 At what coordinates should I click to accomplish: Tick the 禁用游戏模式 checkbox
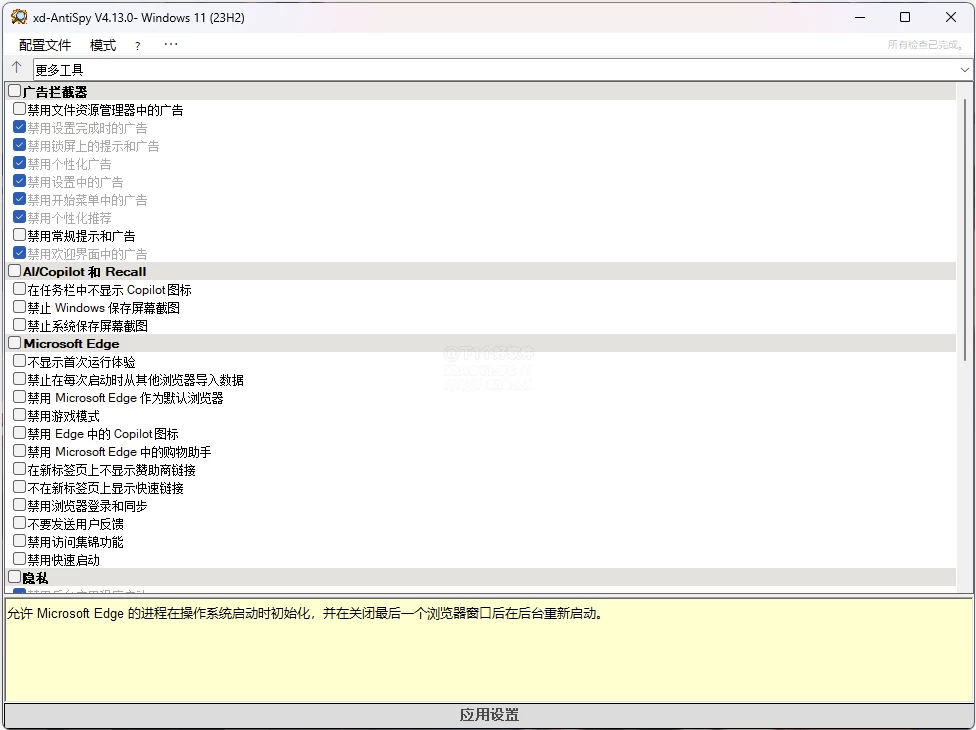[20, 416]
